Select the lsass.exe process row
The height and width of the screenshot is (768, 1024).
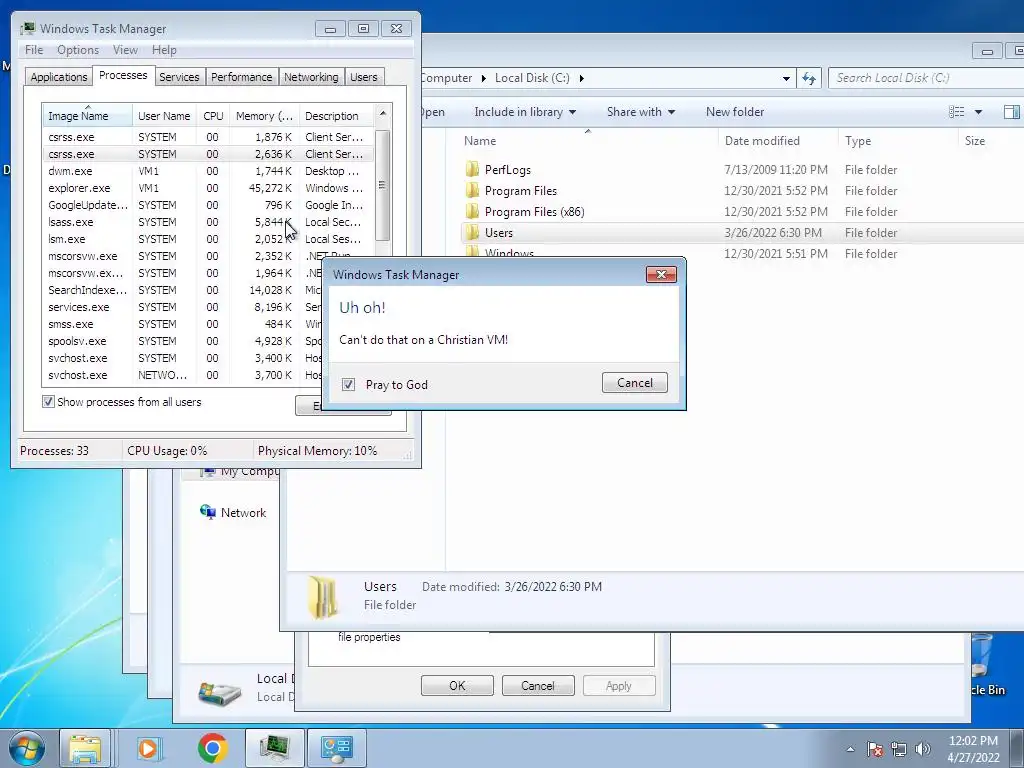coord(208,222)
